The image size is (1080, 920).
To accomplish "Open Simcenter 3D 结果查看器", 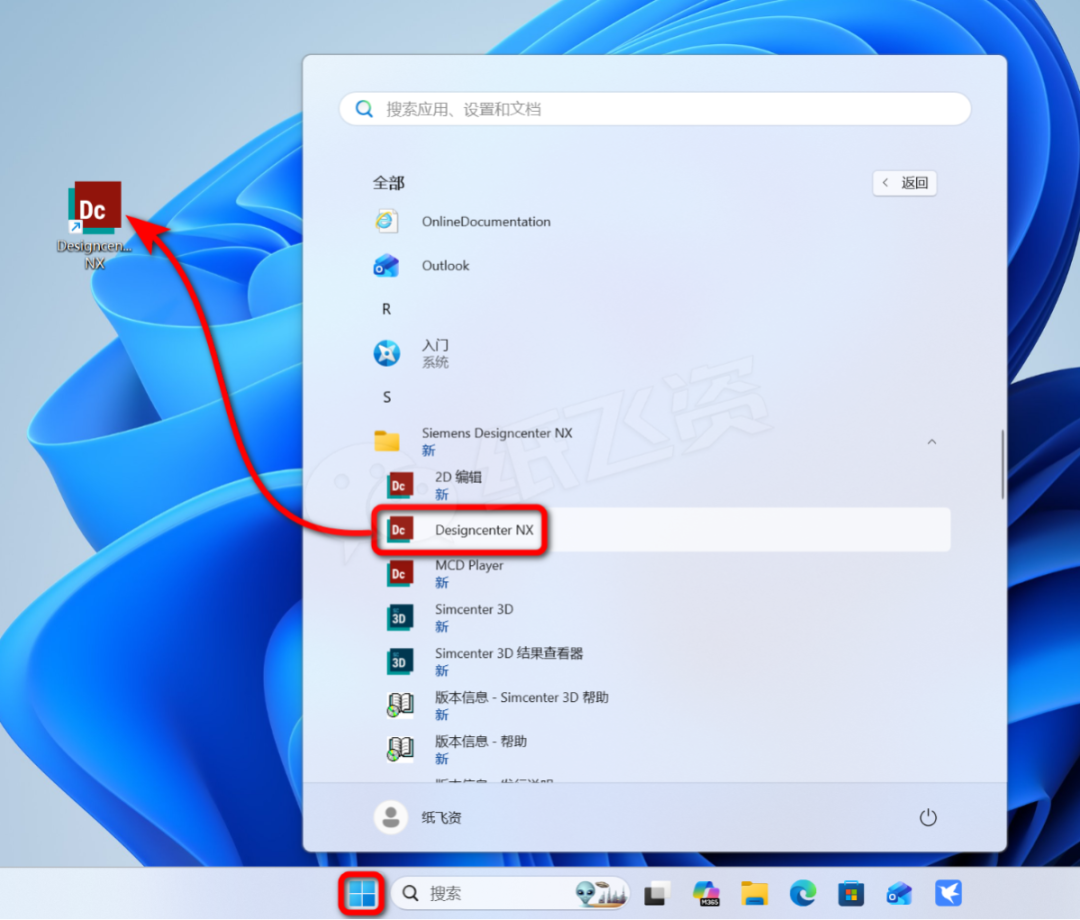I will pyautogui.click(x=508, y=661).
